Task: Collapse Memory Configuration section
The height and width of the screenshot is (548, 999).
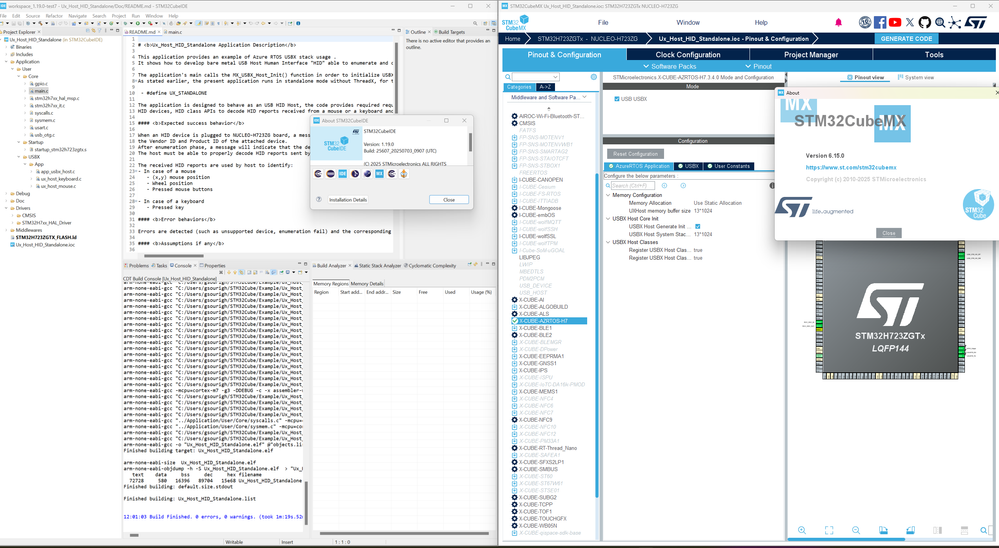Action: [x=608, y=195]
